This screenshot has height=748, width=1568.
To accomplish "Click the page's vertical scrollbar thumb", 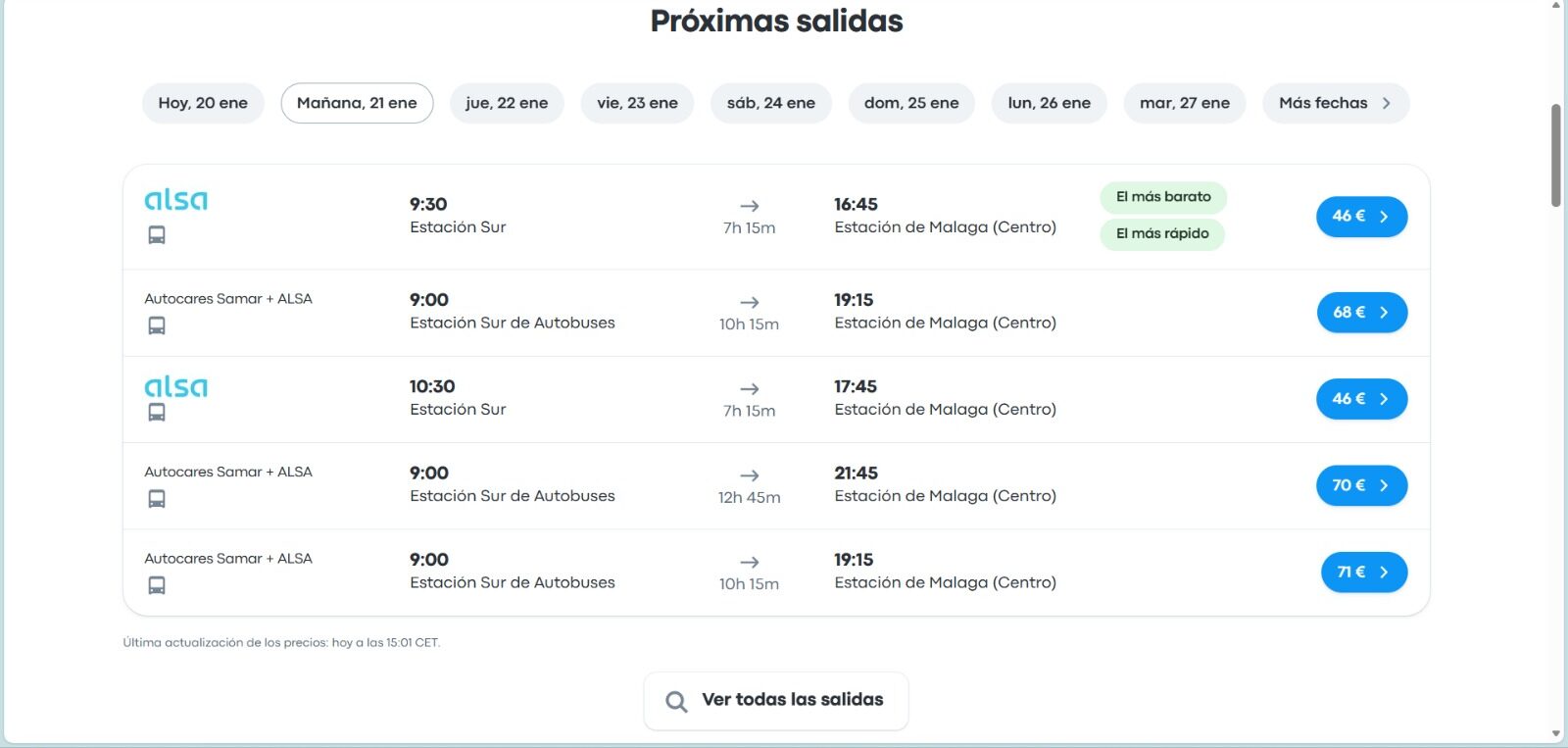I will click(x=1555, y=155).
